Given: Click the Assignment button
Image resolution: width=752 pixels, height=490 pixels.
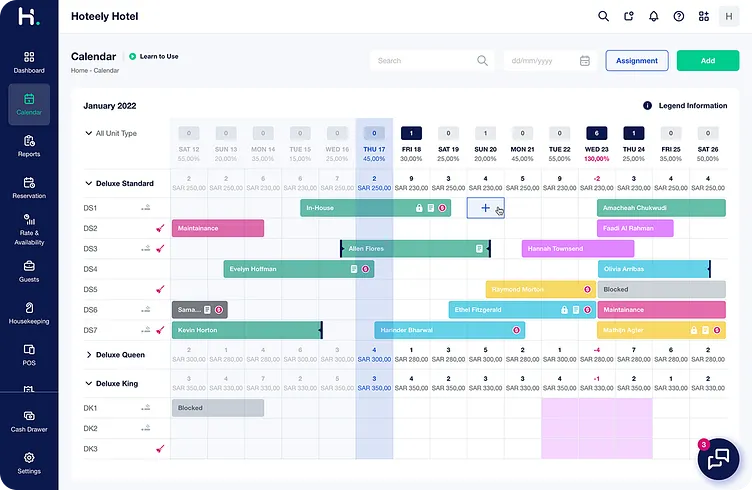Looking at the screenshot, I should (637, 60).
